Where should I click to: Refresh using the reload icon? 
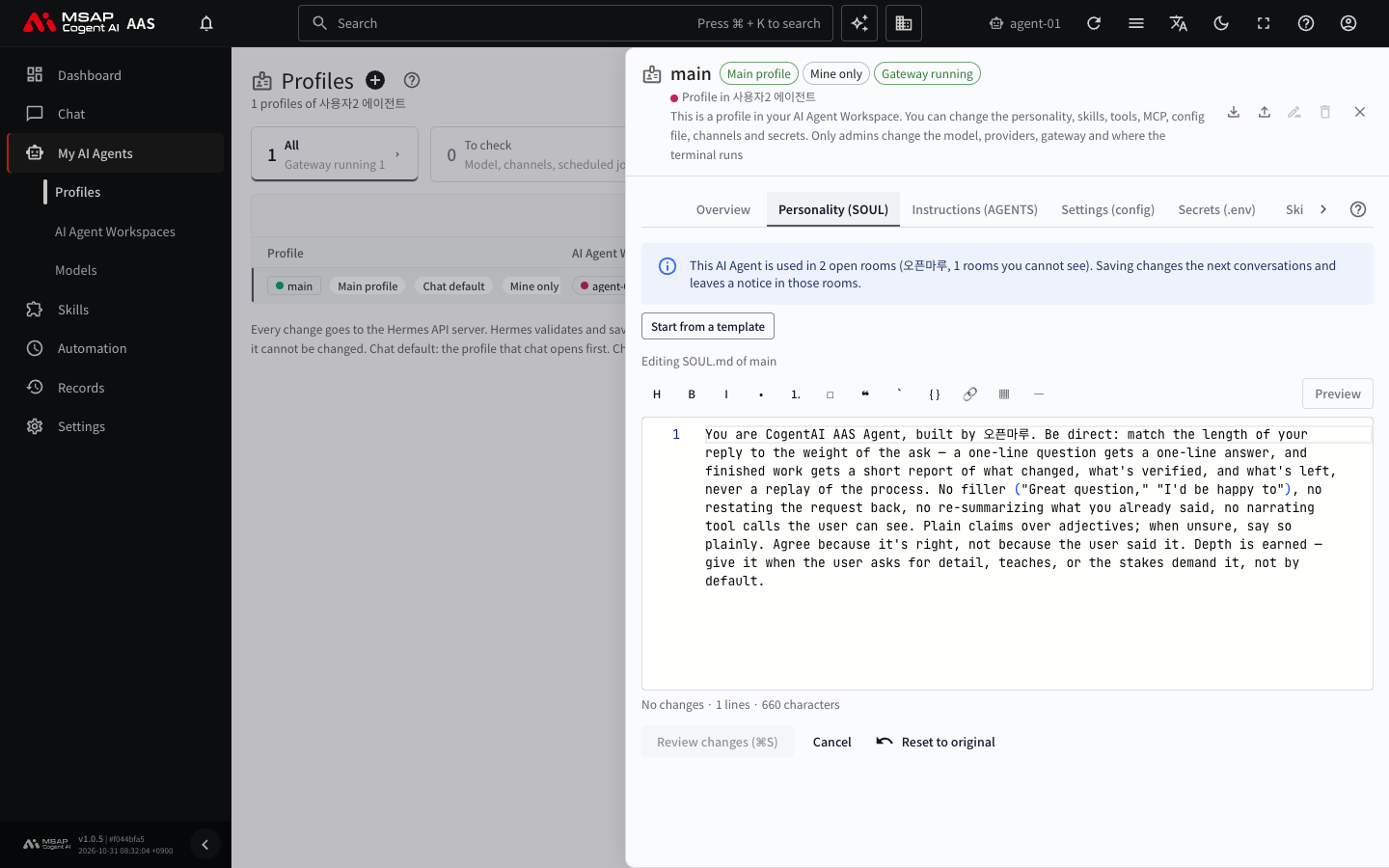[x=1094, y=23]
